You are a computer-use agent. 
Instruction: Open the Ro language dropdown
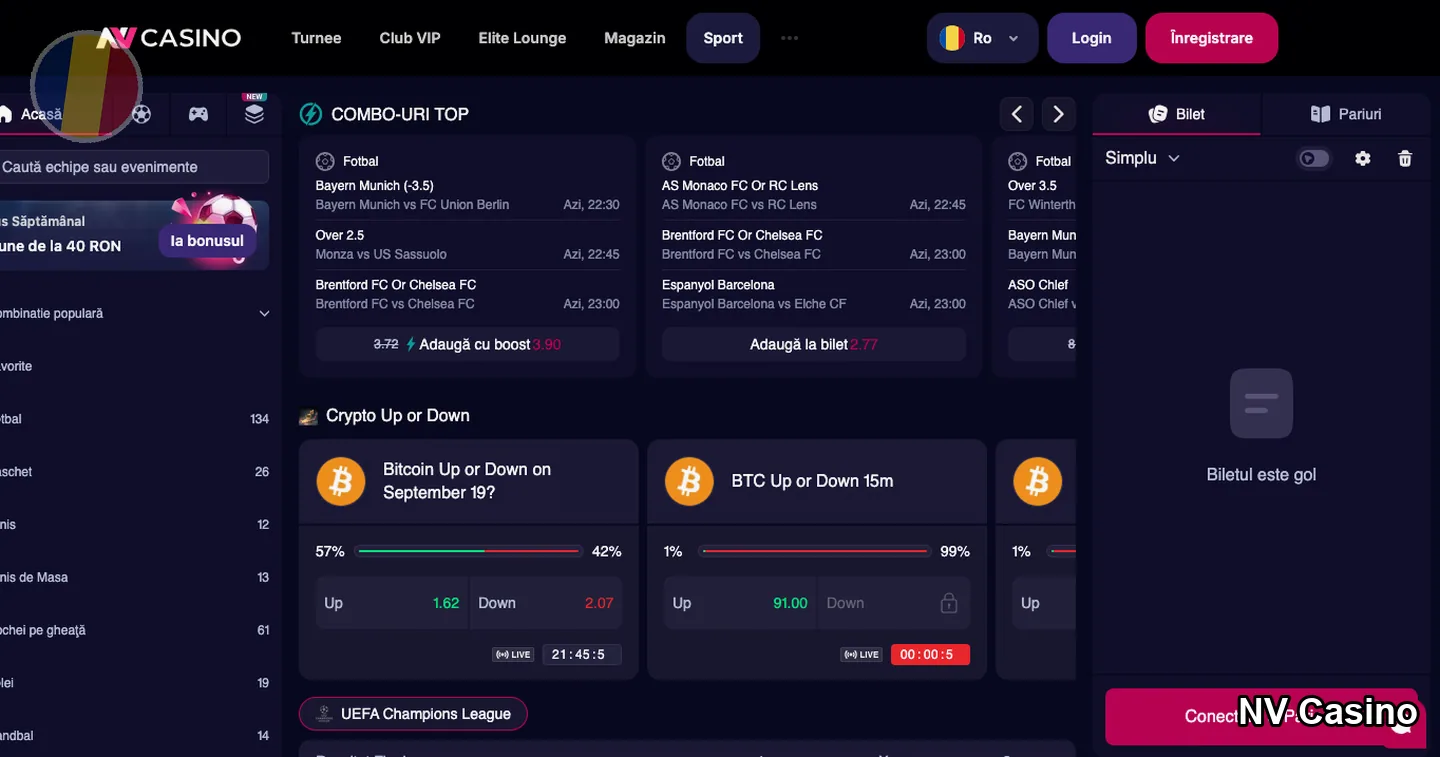tap(982, 38)
